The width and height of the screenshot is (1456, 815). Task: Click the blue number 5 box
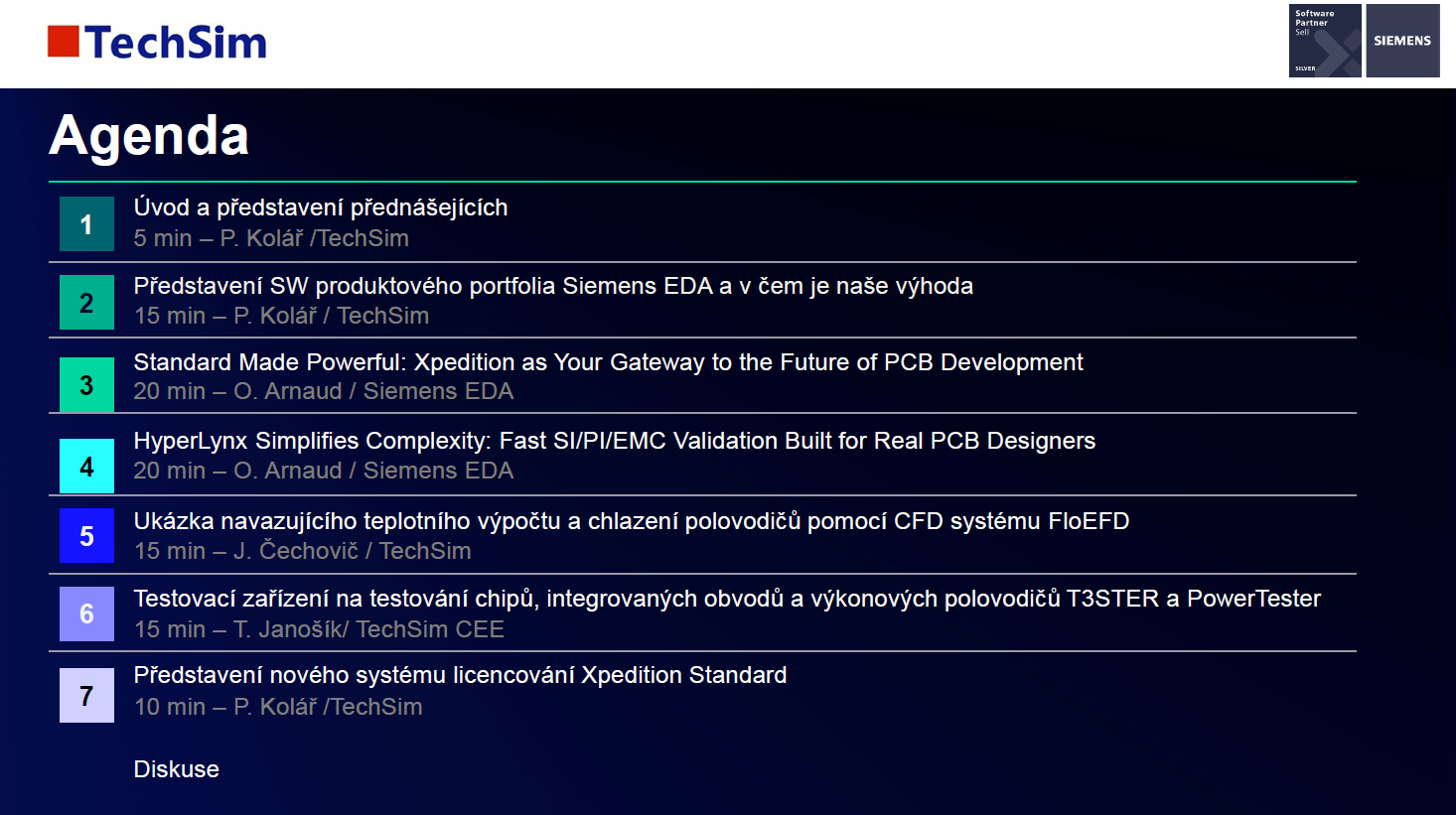pyautogui.click(x=86, y=536)
